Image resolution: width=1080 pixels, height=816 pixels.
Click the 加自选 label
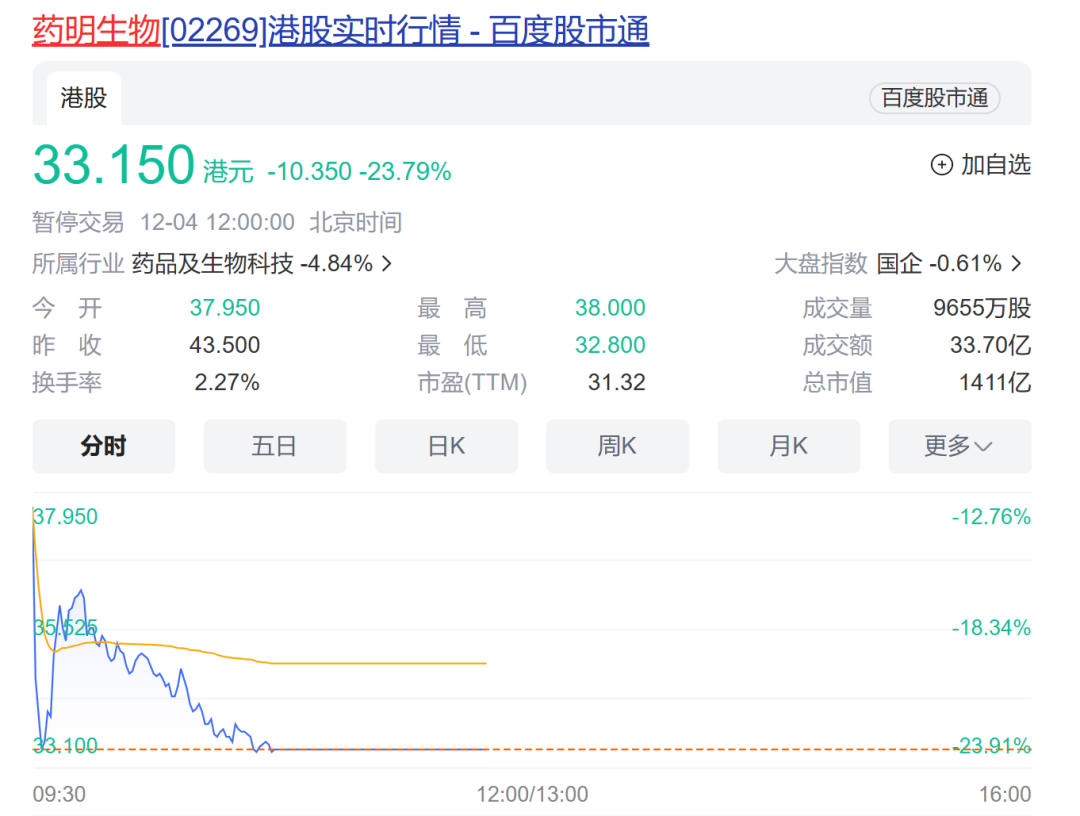pyautogui.click(x=995, y=165)
